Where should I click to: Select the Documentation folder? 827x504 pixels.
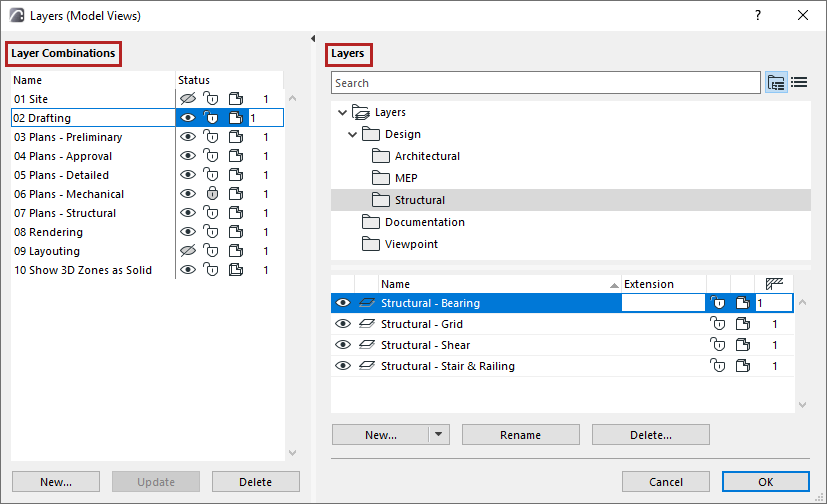click(x=424, y=222)
